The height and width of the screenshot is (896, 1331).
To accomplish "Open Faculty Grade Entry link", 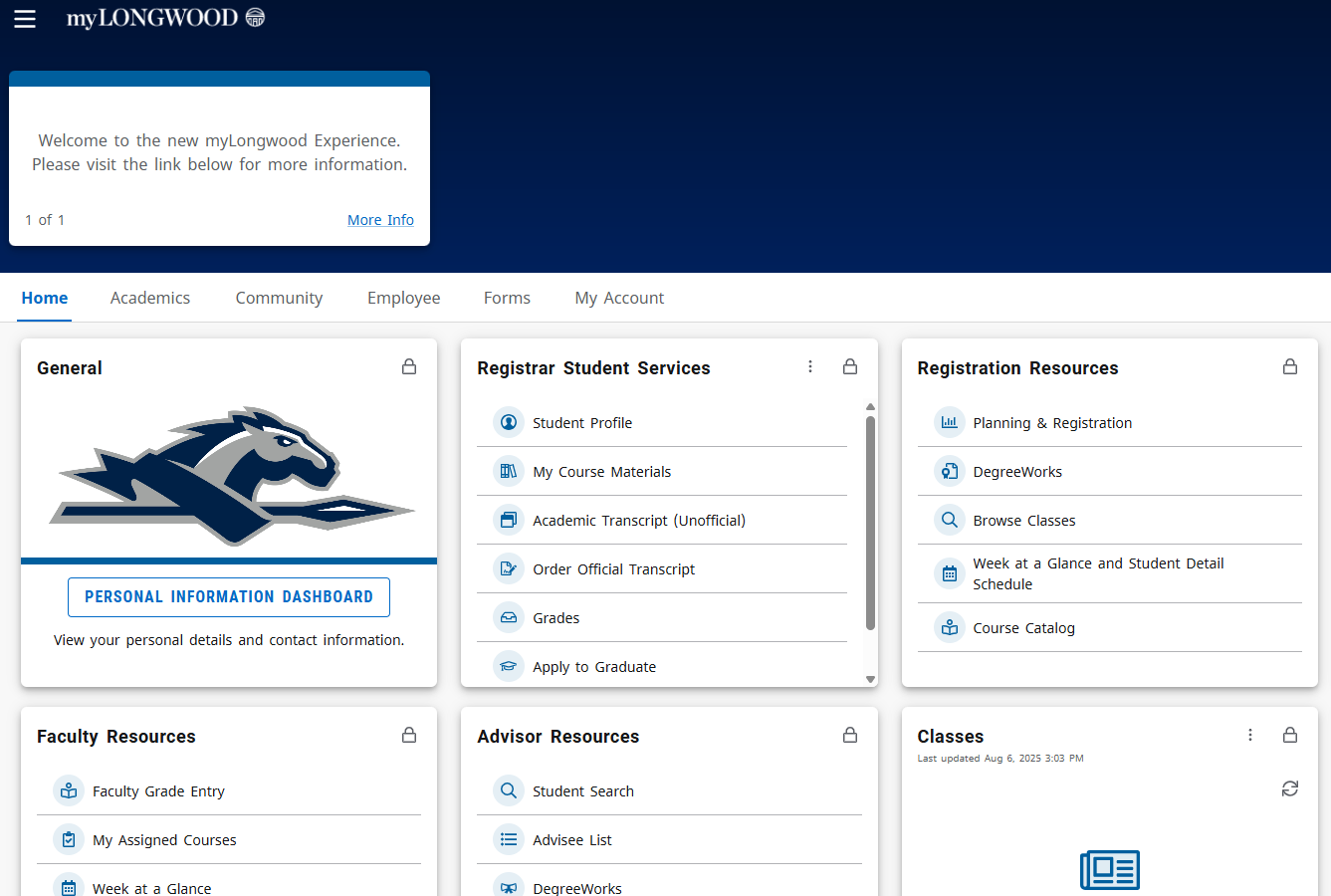I will [x=158, y=791].
